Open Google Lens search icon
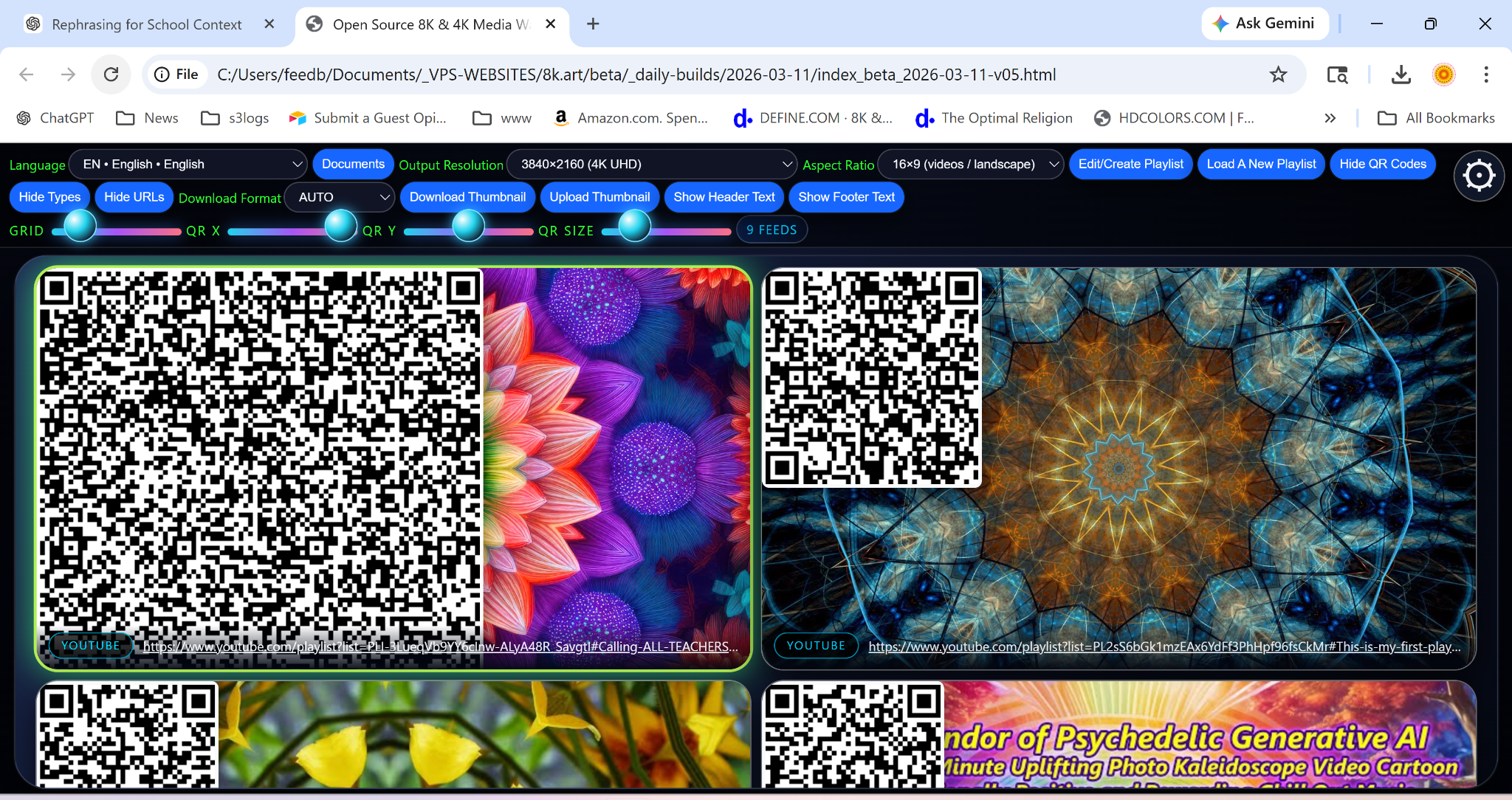Screen dimensions: 1512x800 pos(1337,75)
